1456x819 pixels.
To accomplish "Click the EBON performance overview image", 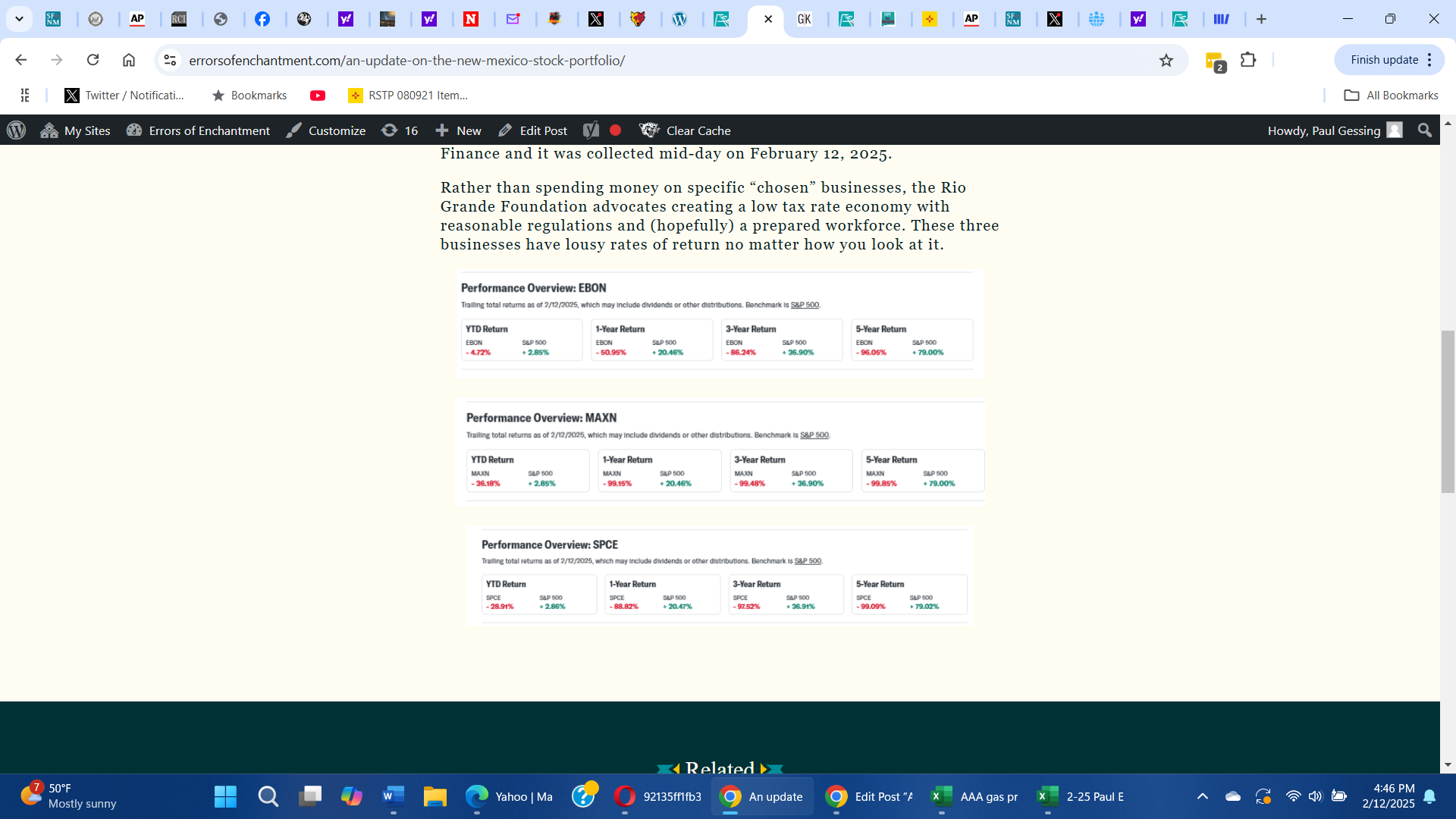I will point(719,324).
